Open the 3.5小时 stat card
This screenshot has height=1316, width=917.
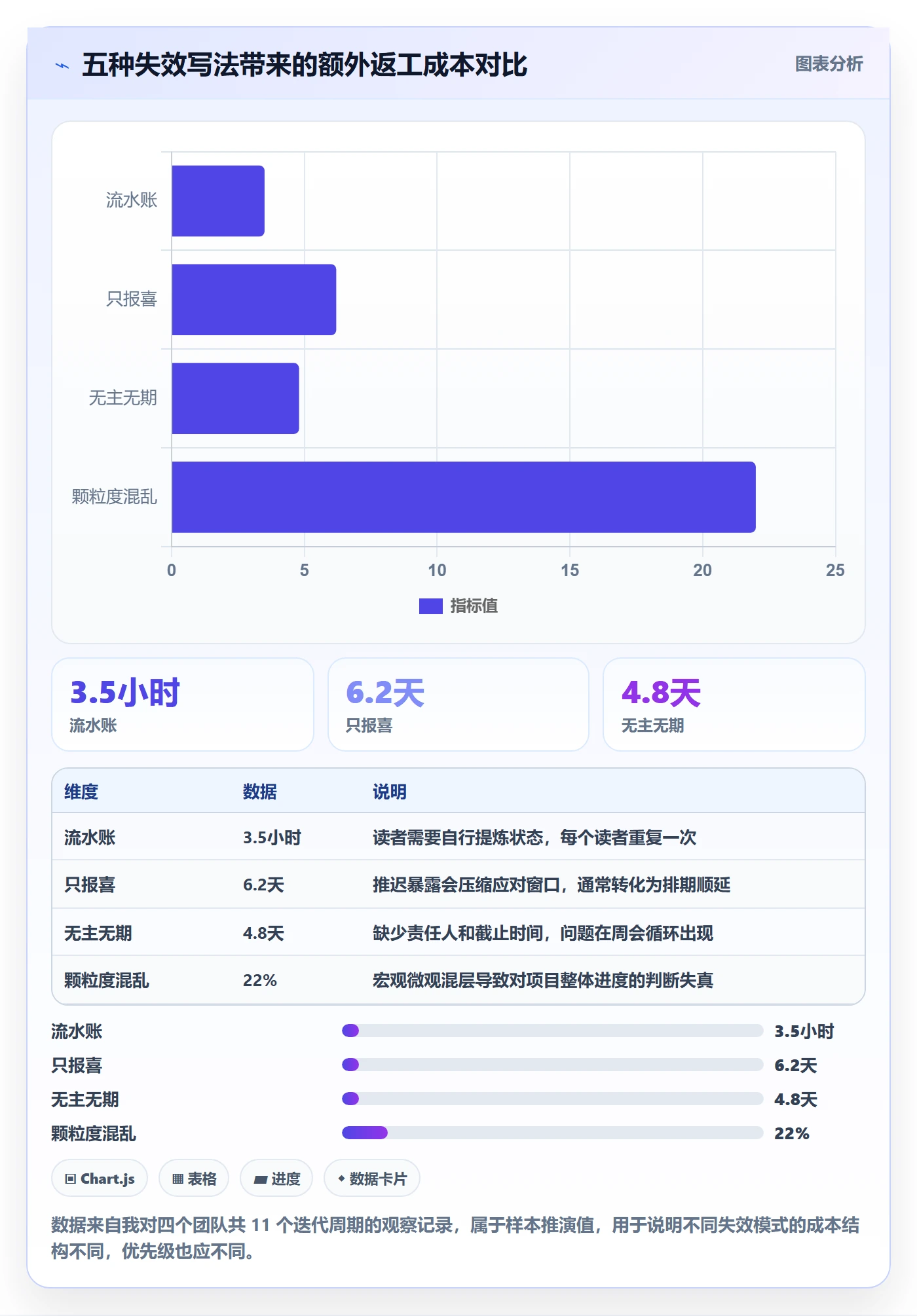point(183,704)
